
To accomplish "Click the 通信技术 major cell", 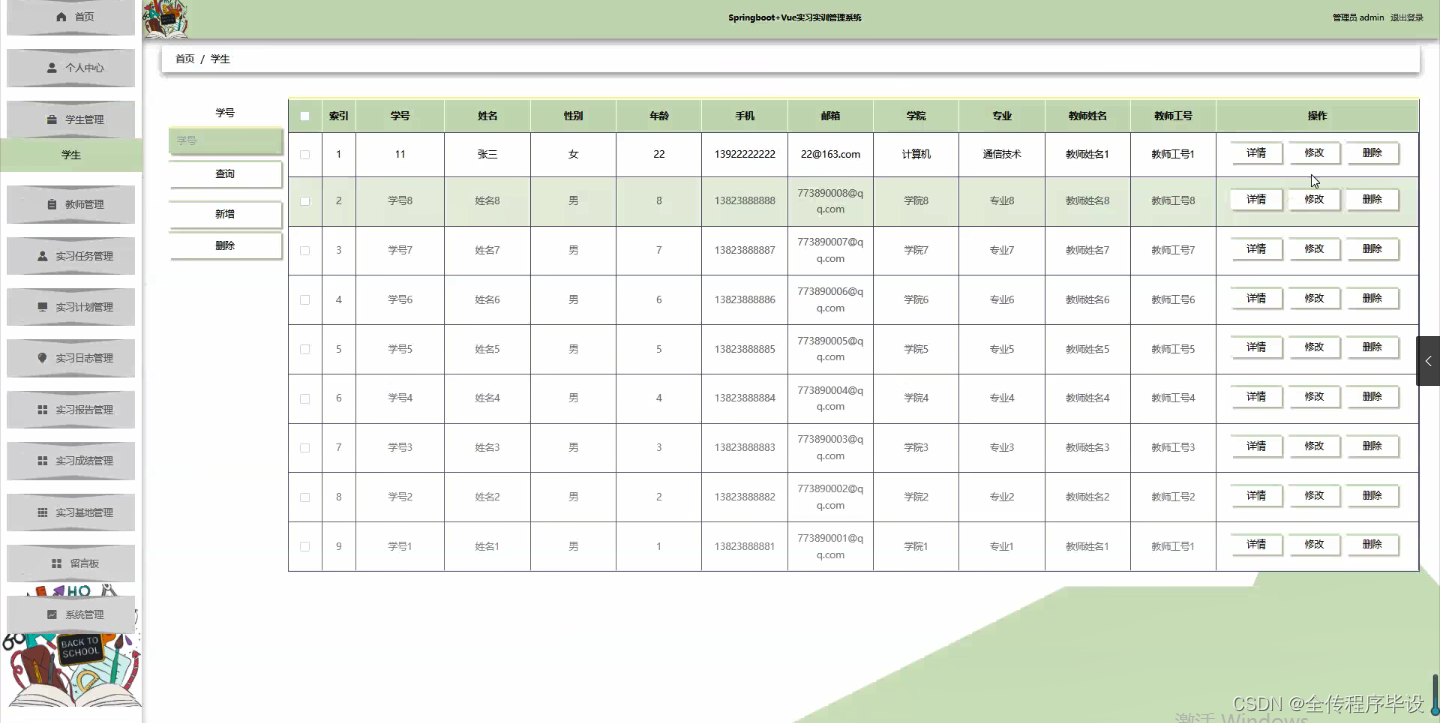I will click(1002, 154).
